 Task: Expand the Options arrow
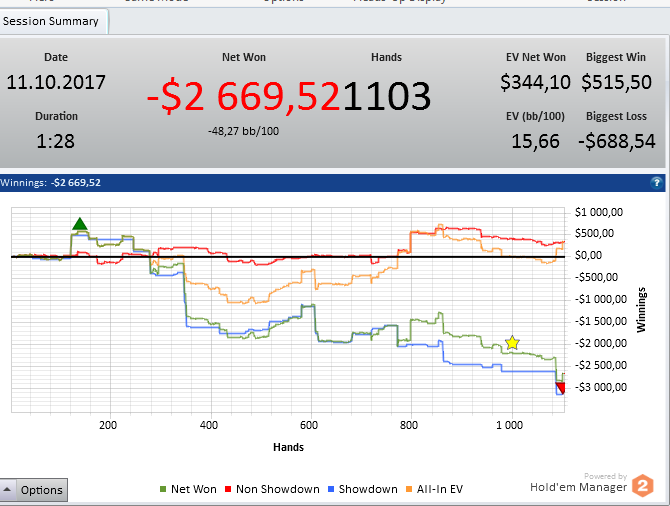click(x=7, y=490)
